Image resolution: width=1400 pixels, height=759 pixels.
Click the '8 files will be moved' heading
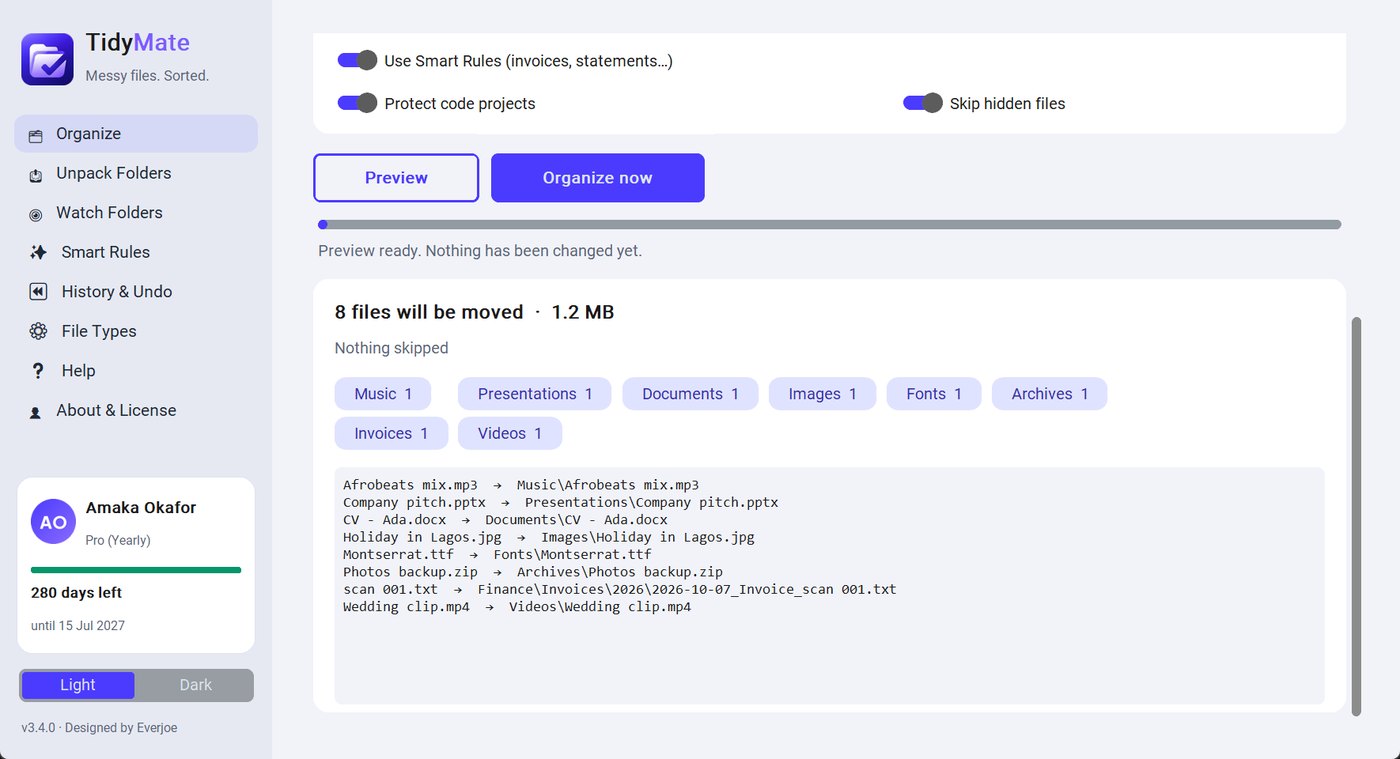click(429, 312)
